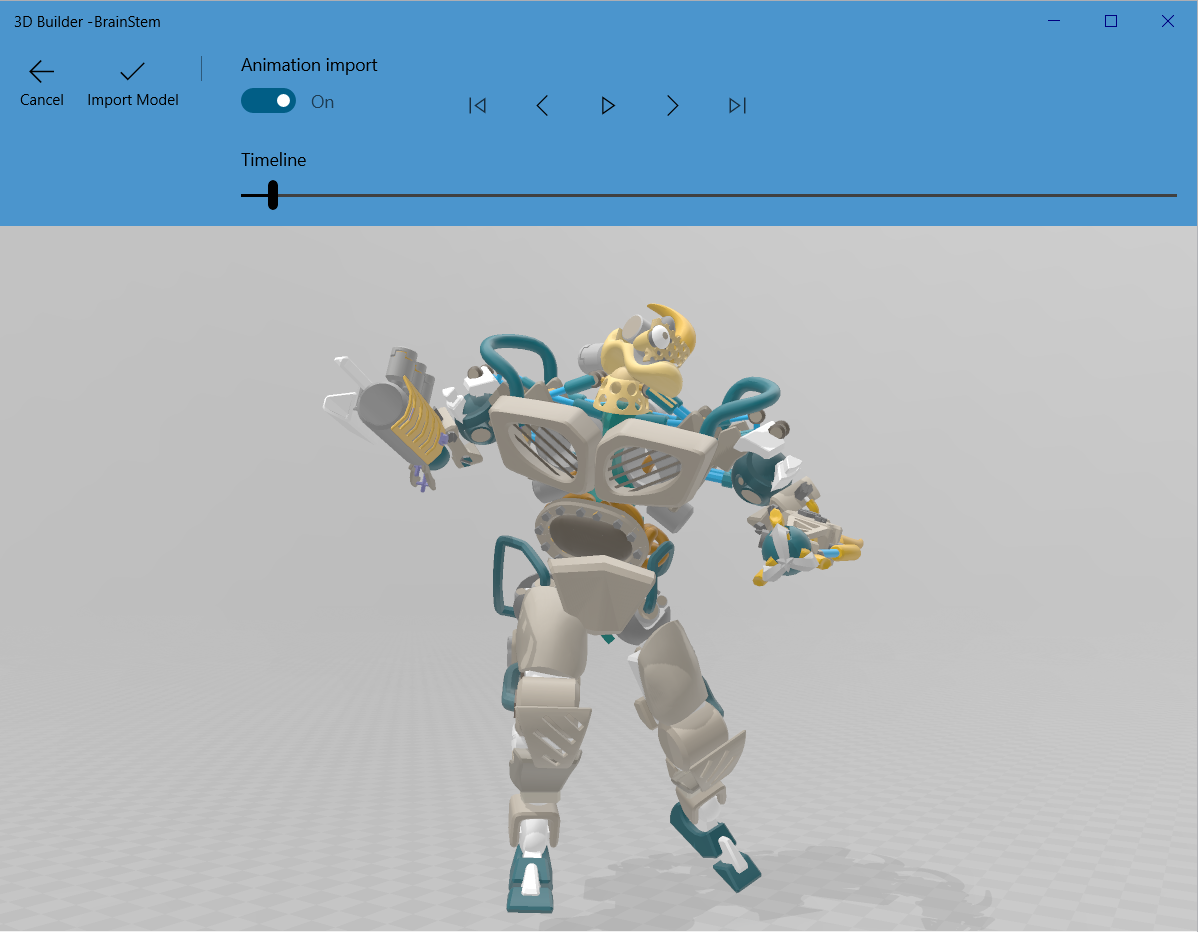Viewport: 1198px width, 932px height.
Task: Jump to first animation frame
Action: coord(478,105)
